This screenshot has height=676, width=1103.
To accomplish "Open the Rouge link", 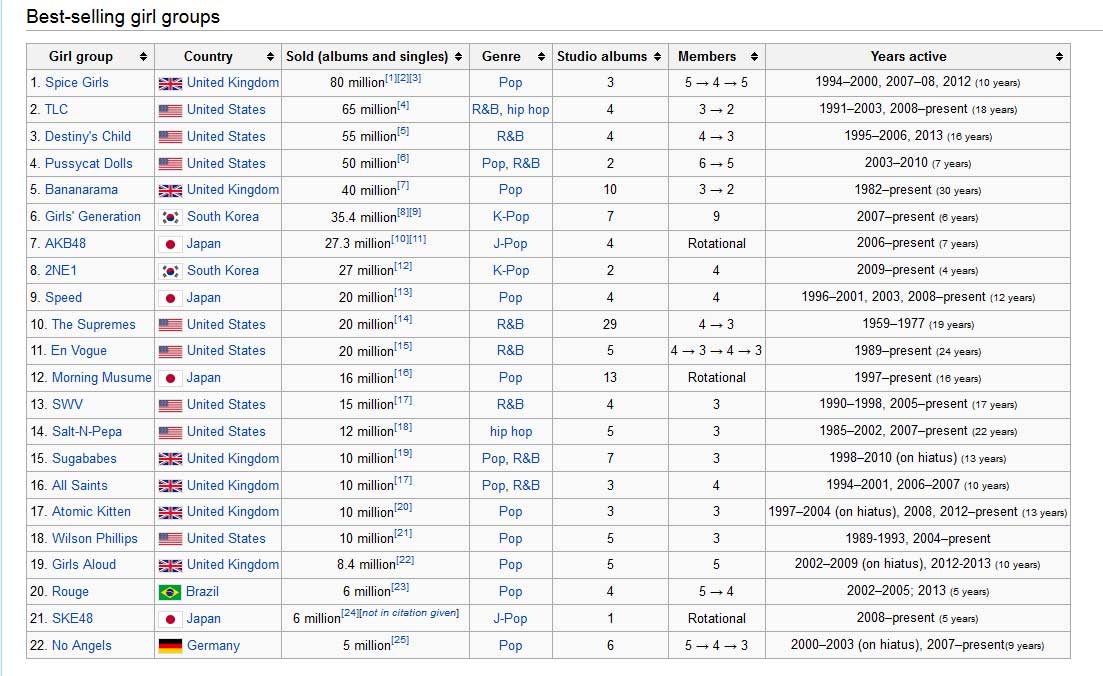I will coord(70,592).
